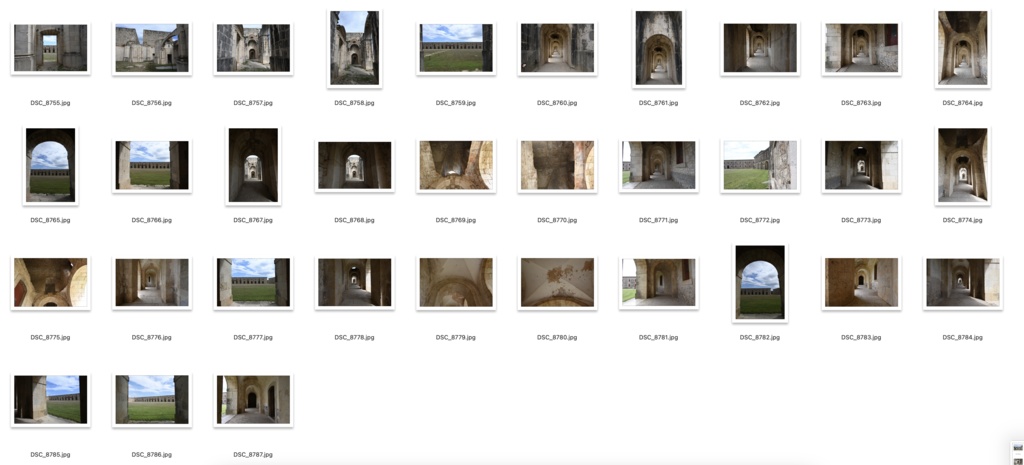Select the DSC_8780.jpg thumbnail
Image resolution: width=1024 pixels, height=465 pixels.
tap(557, 282)
